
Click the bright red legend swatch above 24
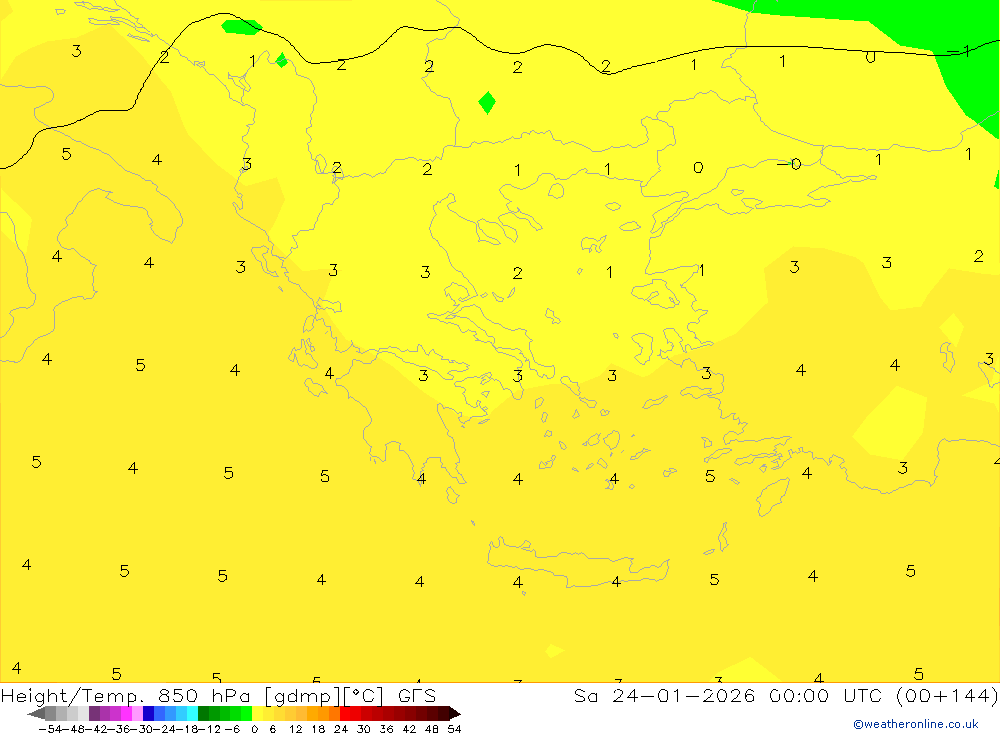[345, 713]
